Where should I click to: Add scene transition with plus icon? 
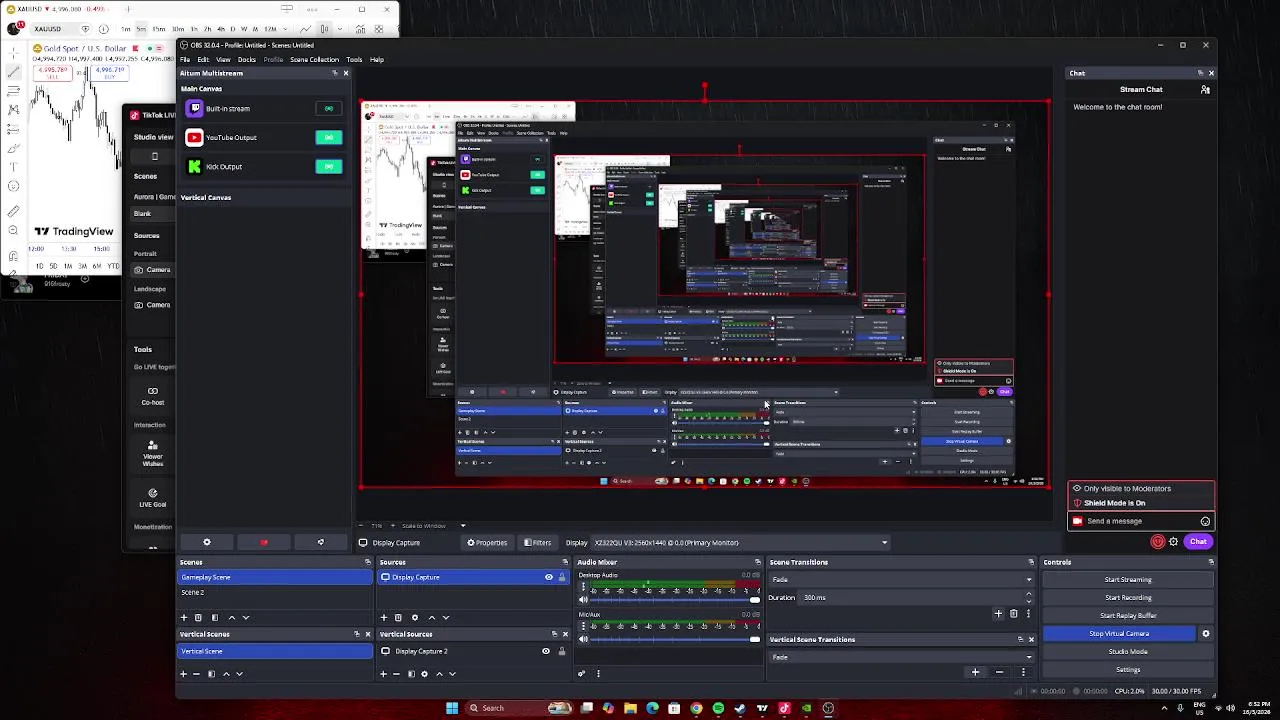[x=998, y=614]
